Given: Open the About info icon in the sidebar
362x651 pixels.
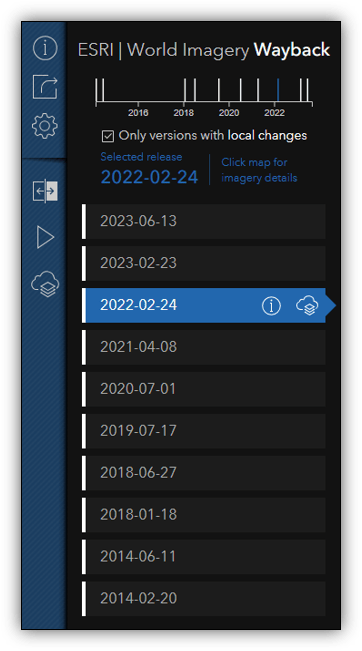Looking at the screenshot, I should point(45,48).
